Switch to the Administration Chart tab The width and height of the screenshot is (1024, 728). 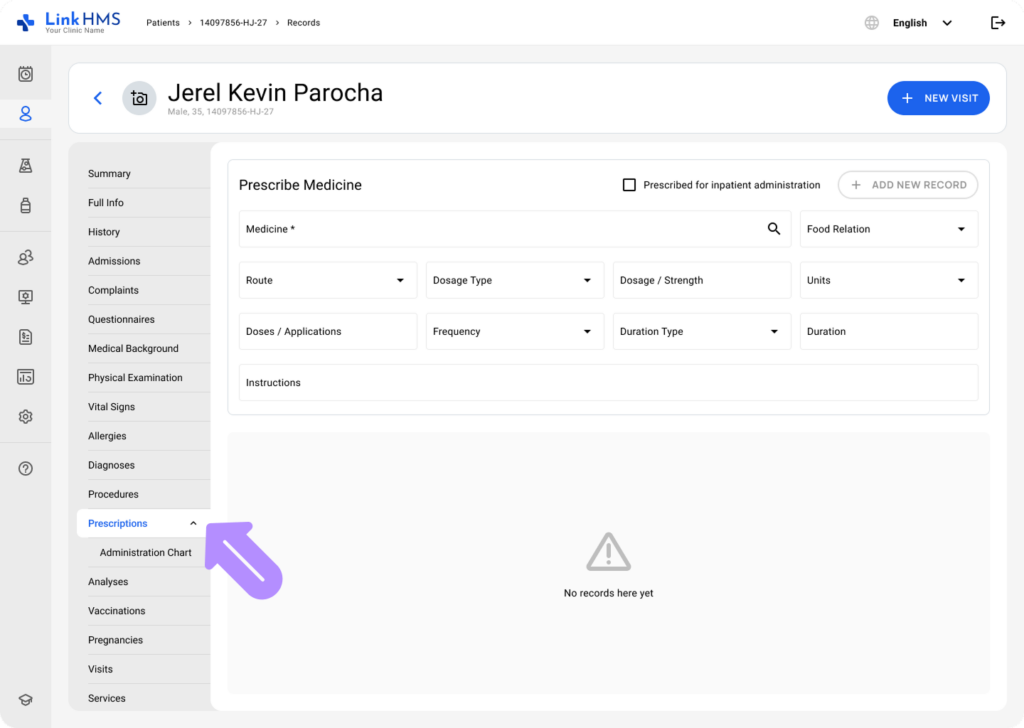click(145, 552)
